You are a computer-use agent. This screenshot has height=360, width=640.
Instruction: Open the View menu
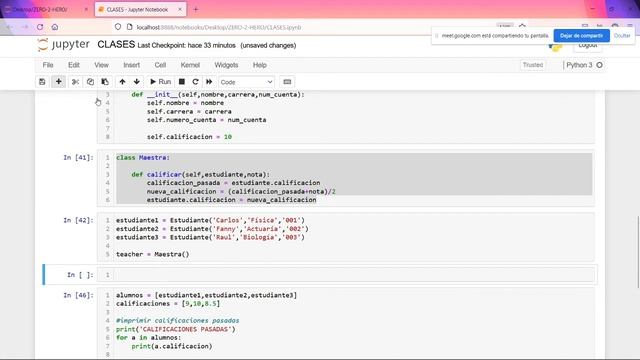pos(101,65)
